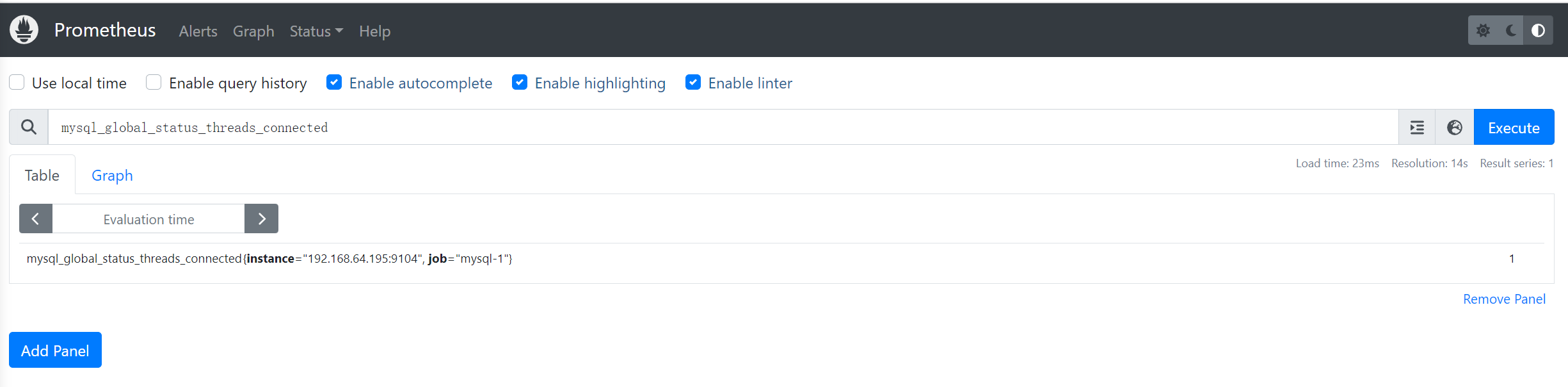
Task: Open the Alerts navigation item
Action: point(198,31)
